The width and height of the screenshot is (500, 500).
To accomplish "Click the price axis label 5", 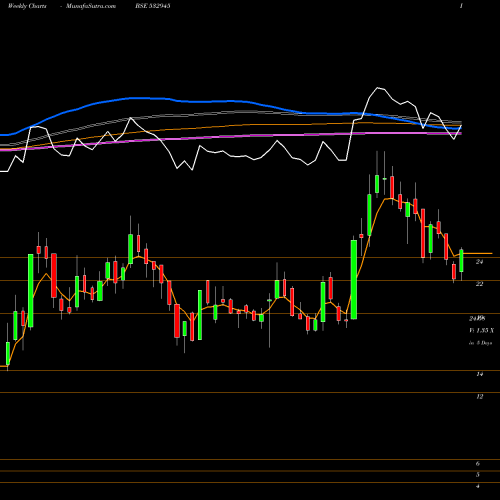I will [x=478, y=475].
